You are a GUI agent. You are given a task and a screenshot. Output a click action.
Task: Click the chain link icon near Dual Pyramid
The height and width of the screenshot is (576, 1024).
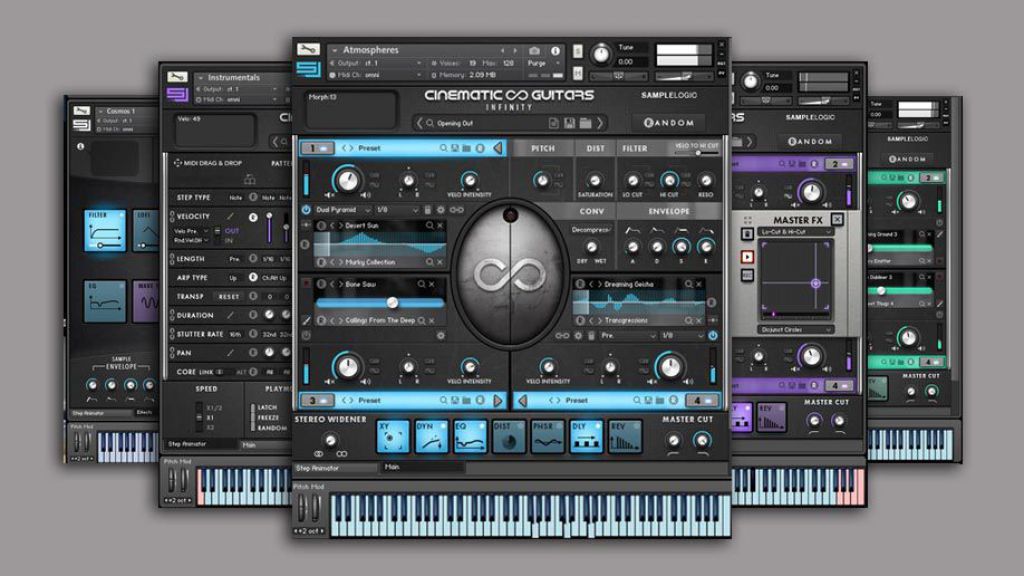pyautogui.click(x=456, y=210)
